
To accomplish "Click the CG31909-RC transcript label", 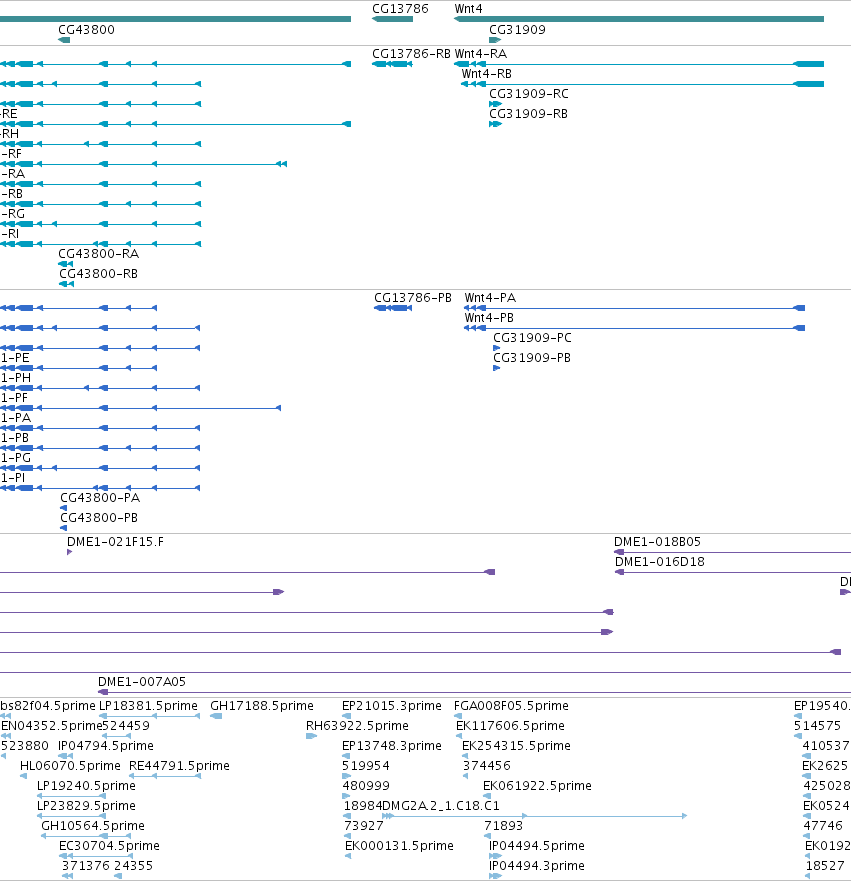I will (529, 94).
